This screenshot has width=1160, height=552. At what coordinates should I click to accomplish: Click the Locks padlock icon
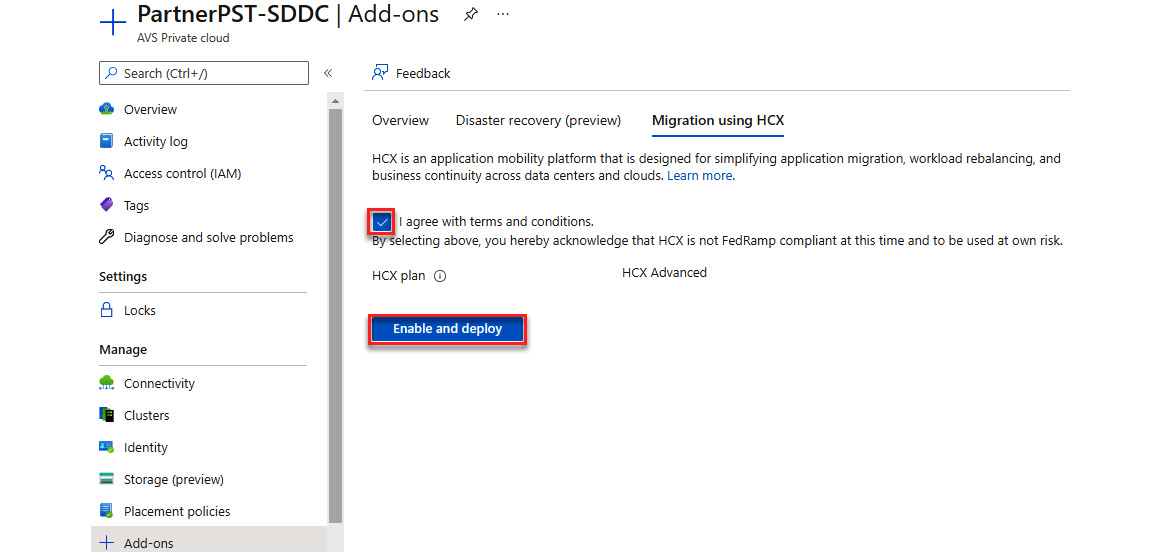(x=107, y=310)
